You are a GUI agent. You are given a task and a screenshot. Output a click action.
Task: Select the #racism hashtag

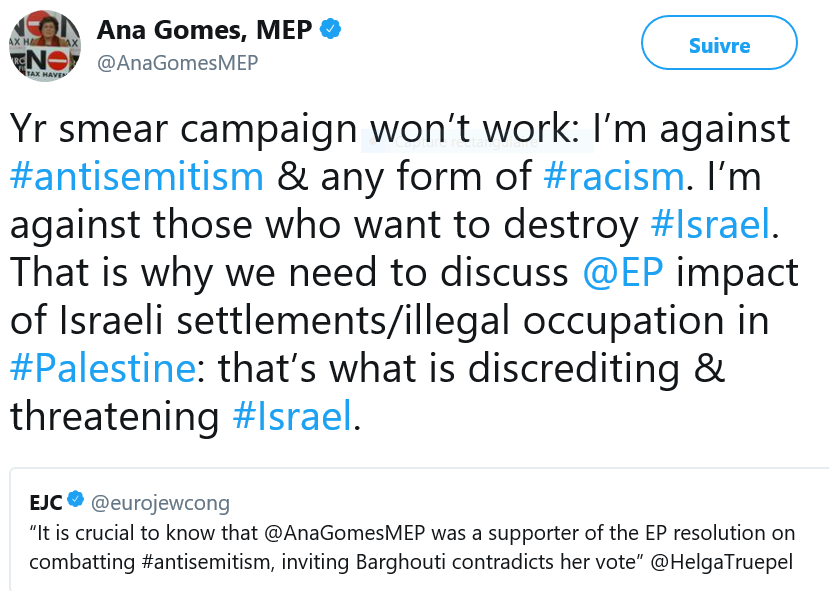(x=614, y=177)
